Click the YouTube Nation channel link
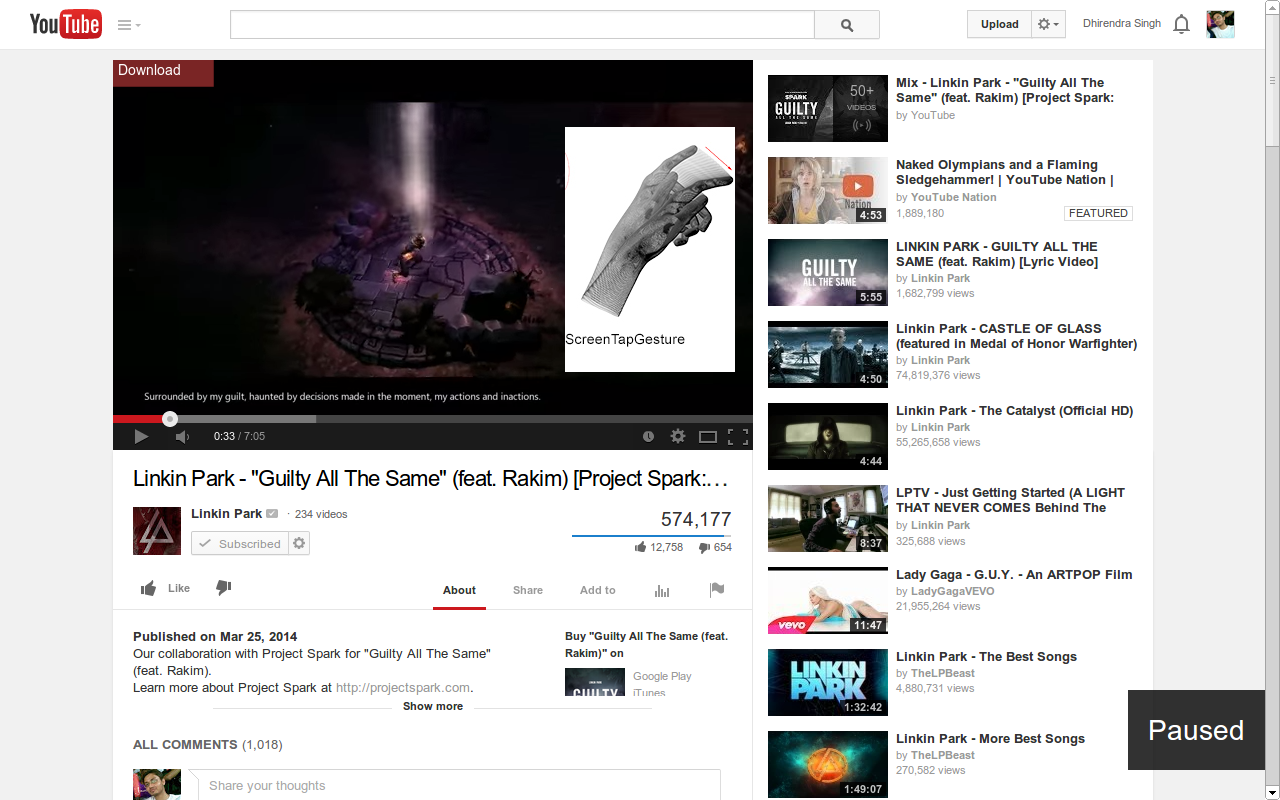This screenshot has height=800, width=1280. [x=954, y=197]
